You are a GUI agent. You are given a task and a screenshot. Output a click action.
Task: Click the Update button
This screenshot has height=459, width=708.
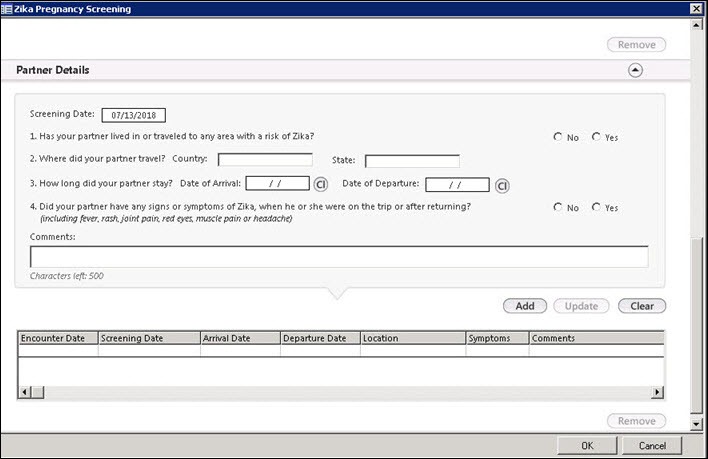pyautogui.click(x=581, y=306)
